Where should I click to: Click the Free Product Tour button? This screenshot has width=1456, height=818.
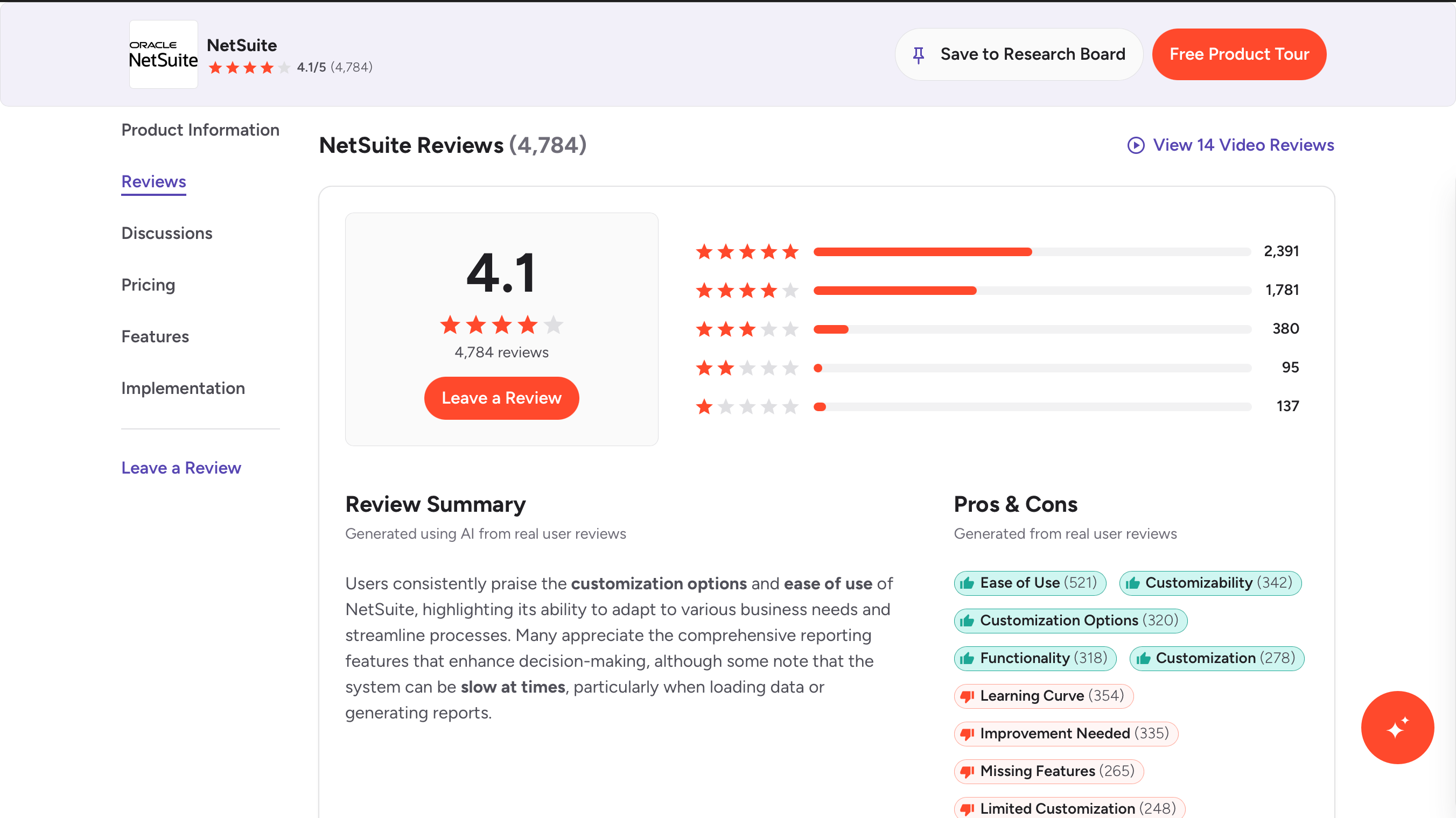click(1239, 54)
